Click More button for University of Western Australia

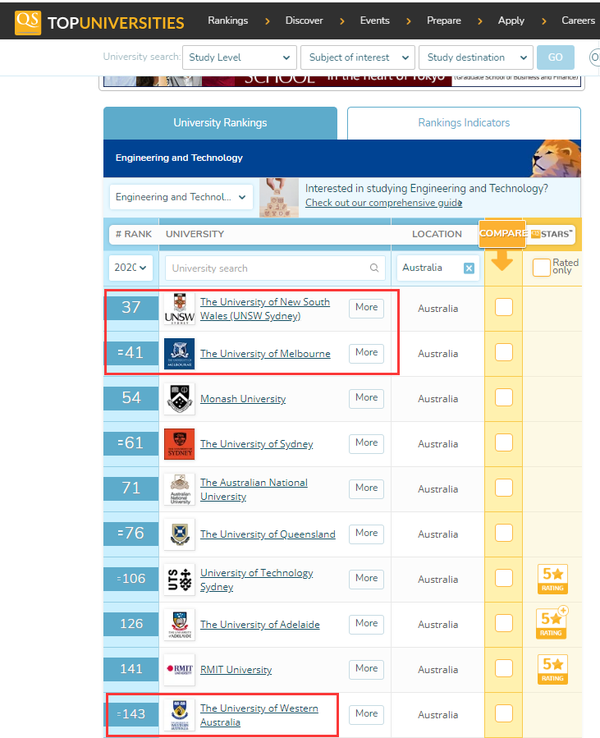[x=367, y=714]
